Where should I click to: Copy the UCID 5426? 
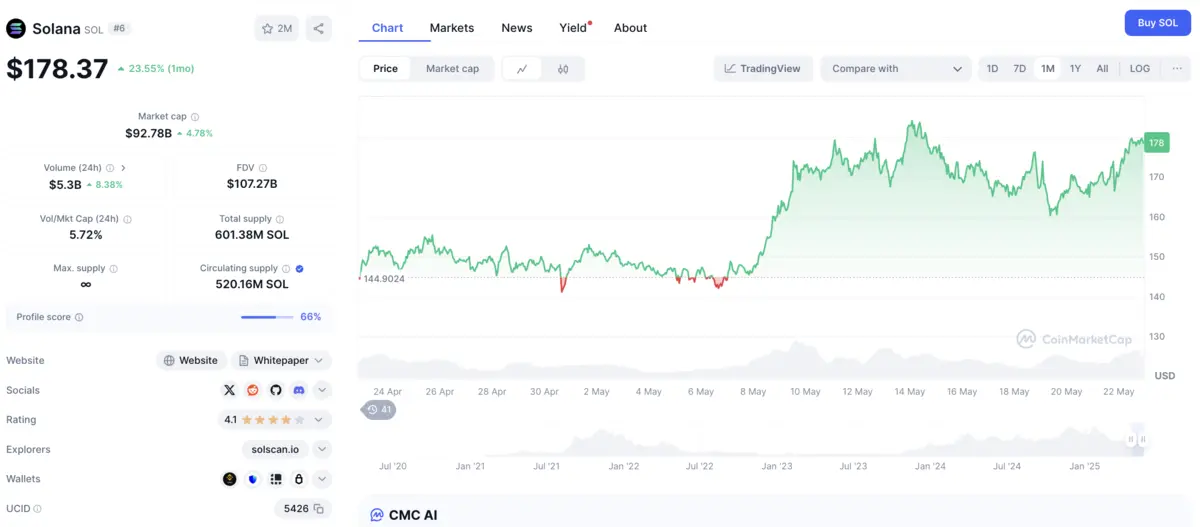tap(319, 509)
